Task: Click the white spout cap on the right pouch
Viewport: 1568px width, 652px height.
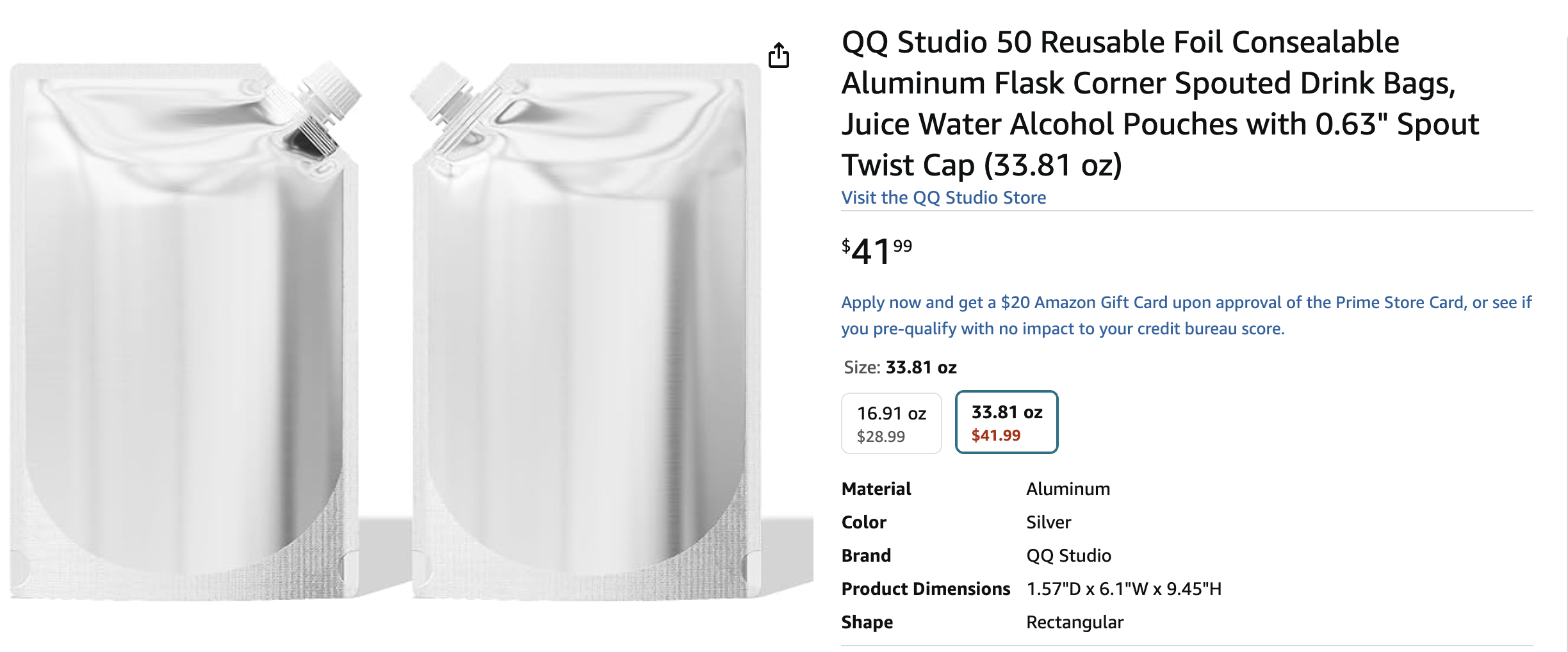Action: (442, 96)
